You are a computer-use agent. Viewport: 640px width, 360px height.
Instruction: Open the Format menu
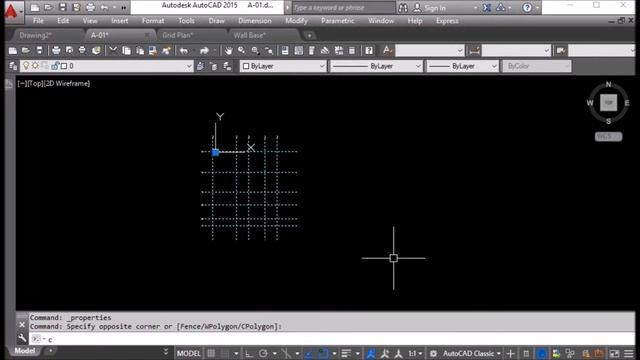click(x=153, y=21)
